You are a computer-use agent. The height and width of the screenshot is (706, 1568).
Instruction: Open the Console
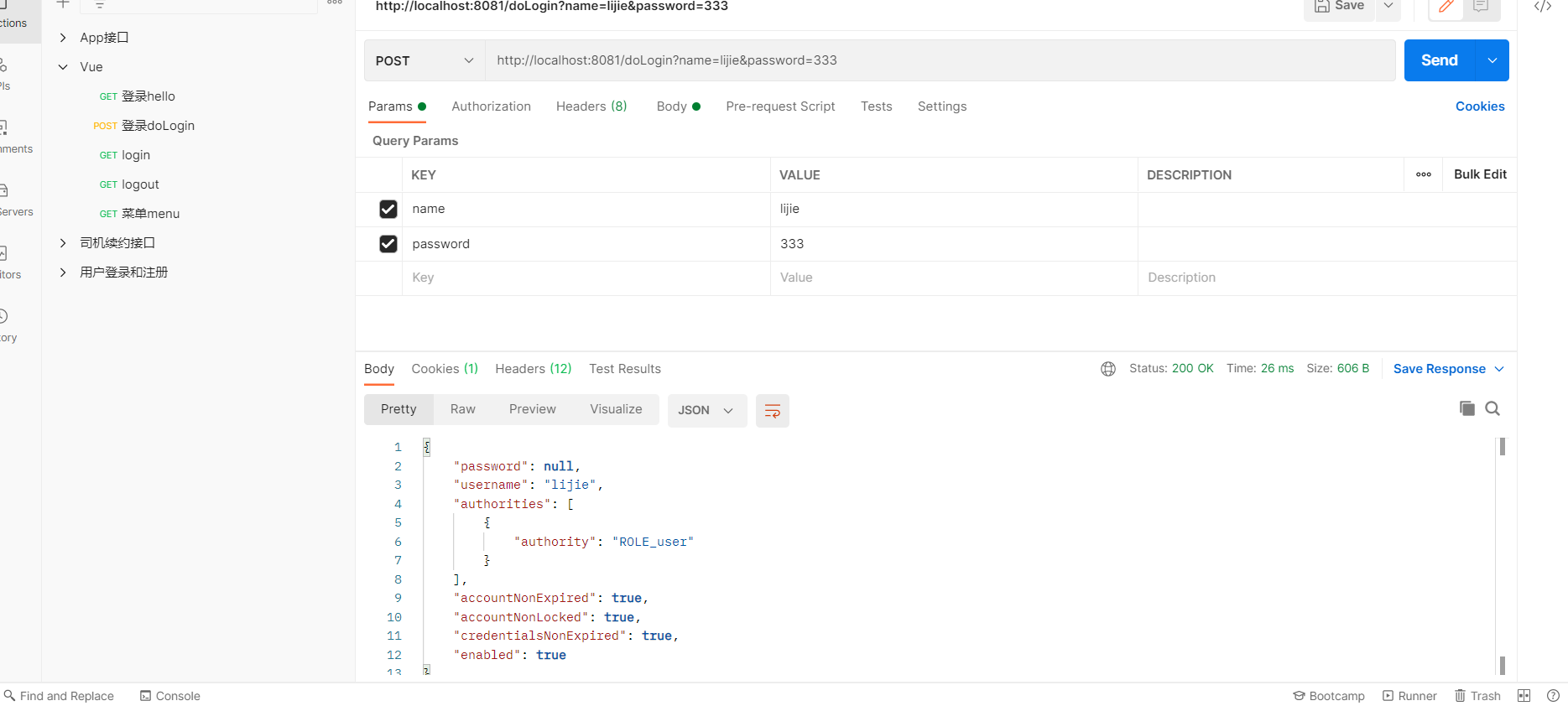click(x=170, y=696)
